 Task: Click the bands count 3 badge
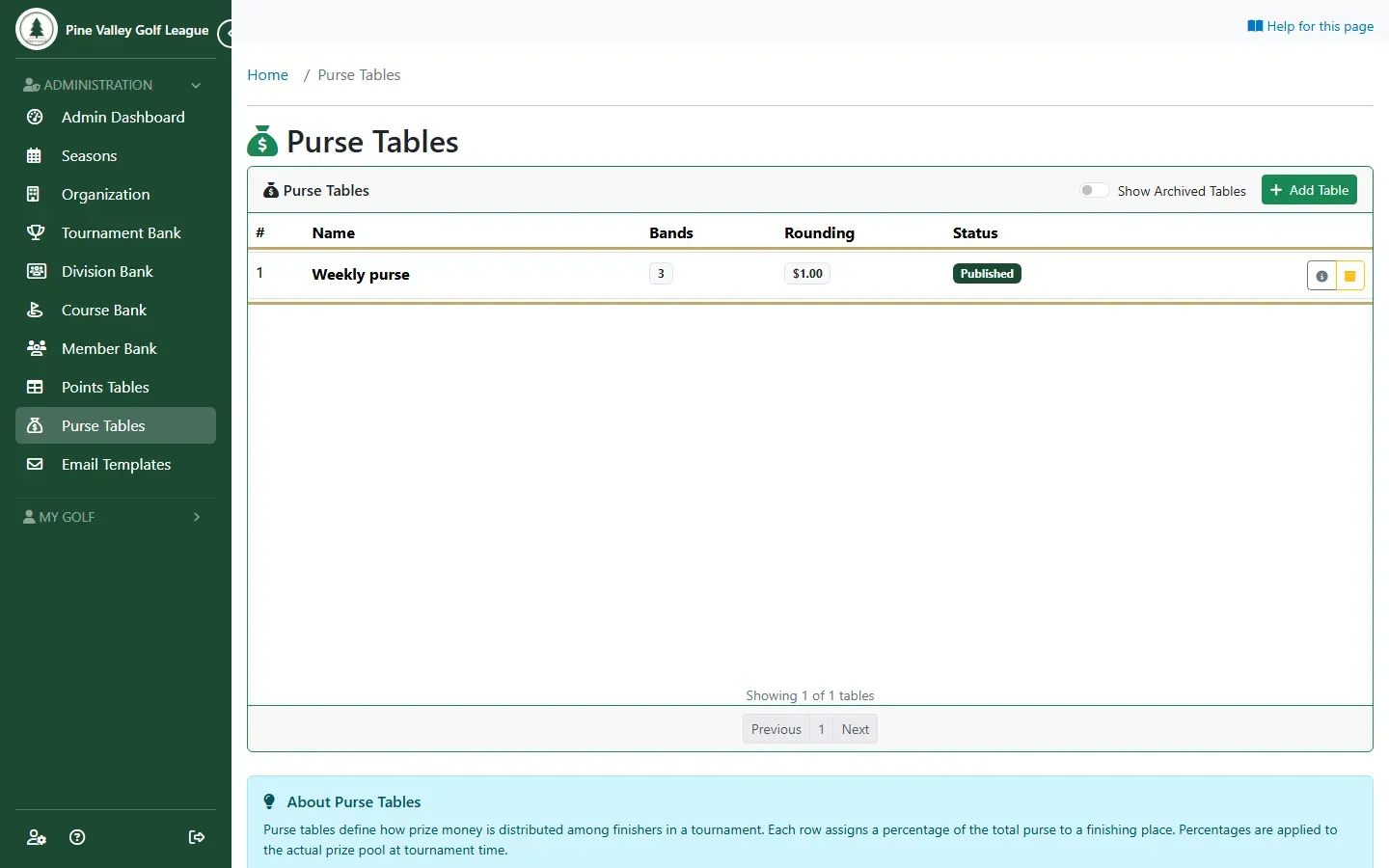point(661,274)
